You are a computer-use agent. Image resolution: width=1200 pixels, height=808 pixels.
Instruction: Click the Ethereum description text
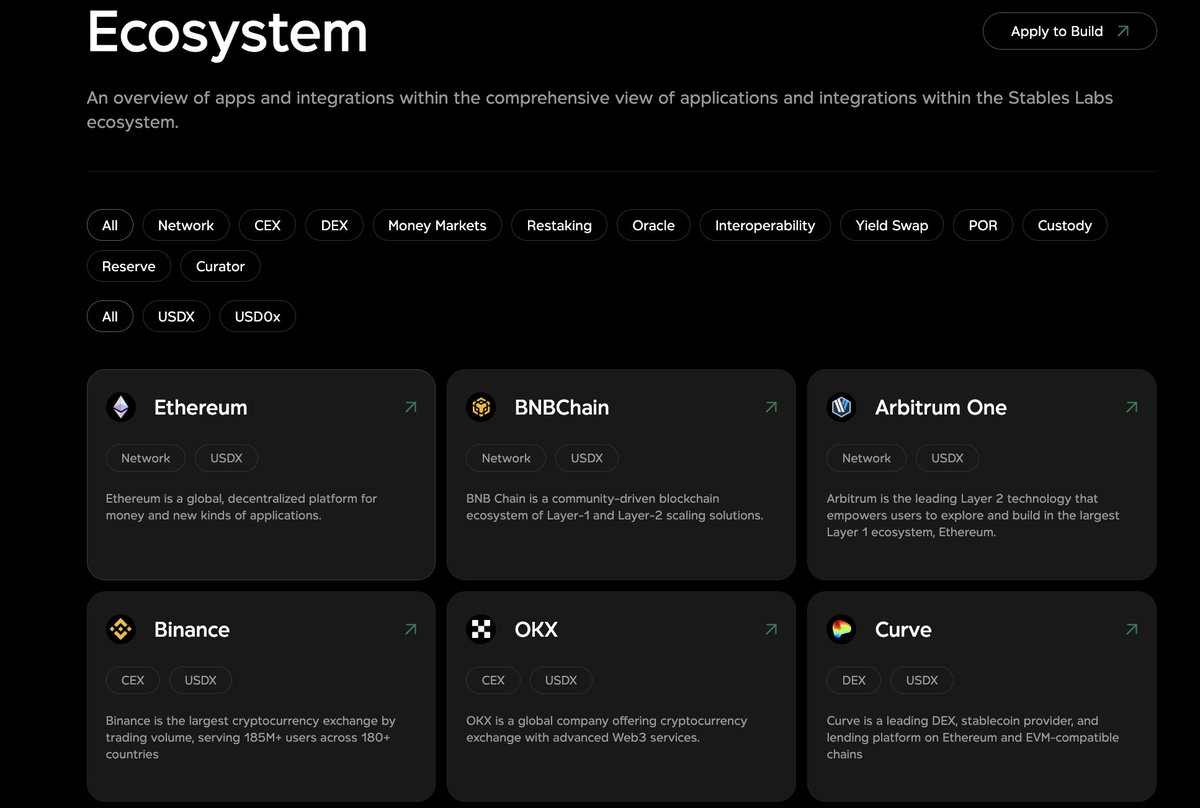(x=241, y=507)
